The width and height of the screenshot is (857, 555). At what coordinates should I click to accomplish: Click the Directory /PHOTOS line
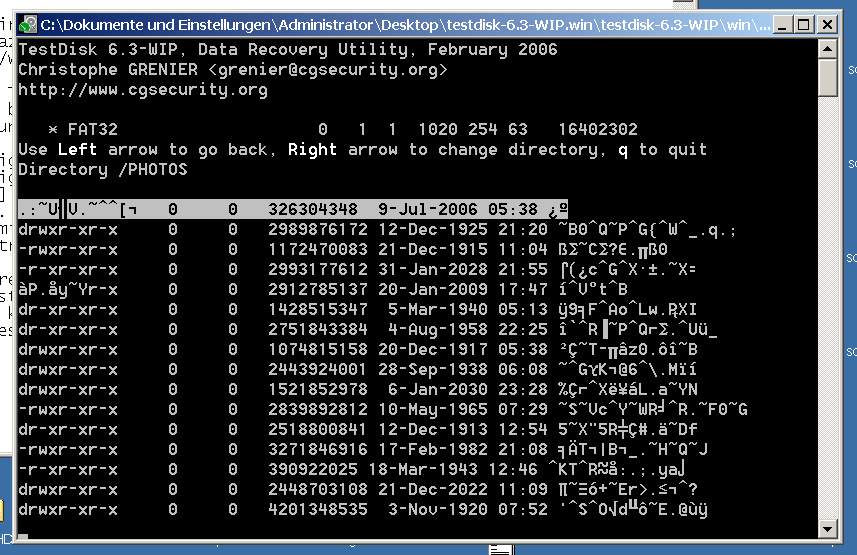coord(103,170)
